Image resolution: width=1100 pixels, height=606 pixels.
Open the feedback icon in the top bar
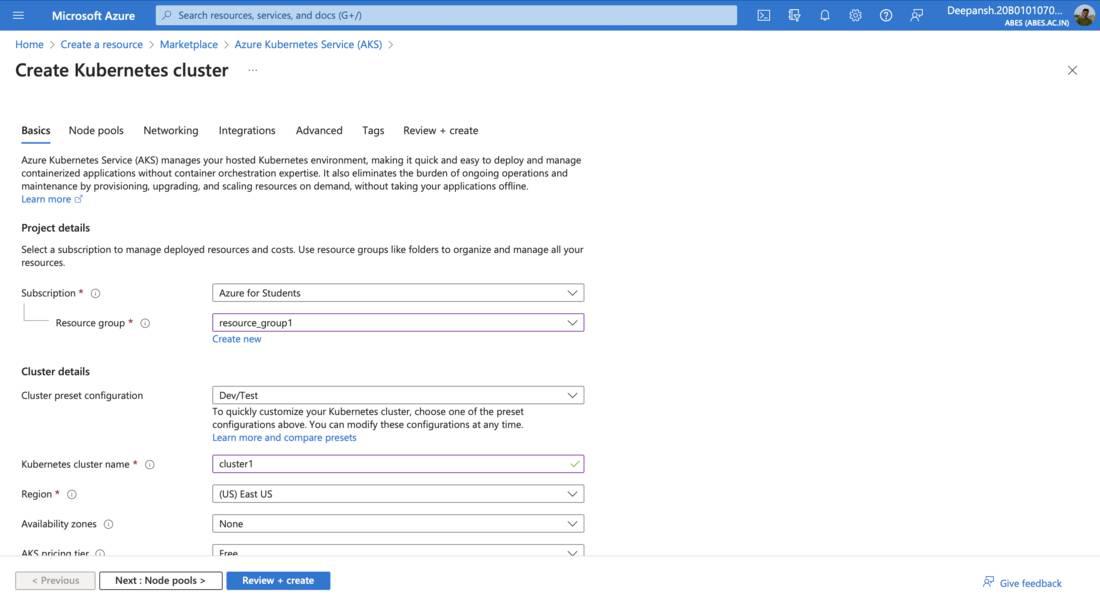click(916, 15)
